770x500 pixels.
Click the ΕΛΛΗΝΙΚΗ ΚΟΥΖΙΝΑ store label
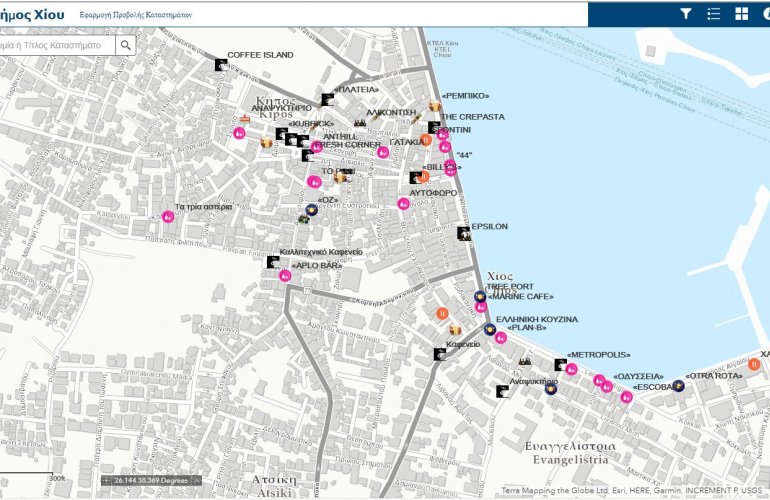pos(537,319)
